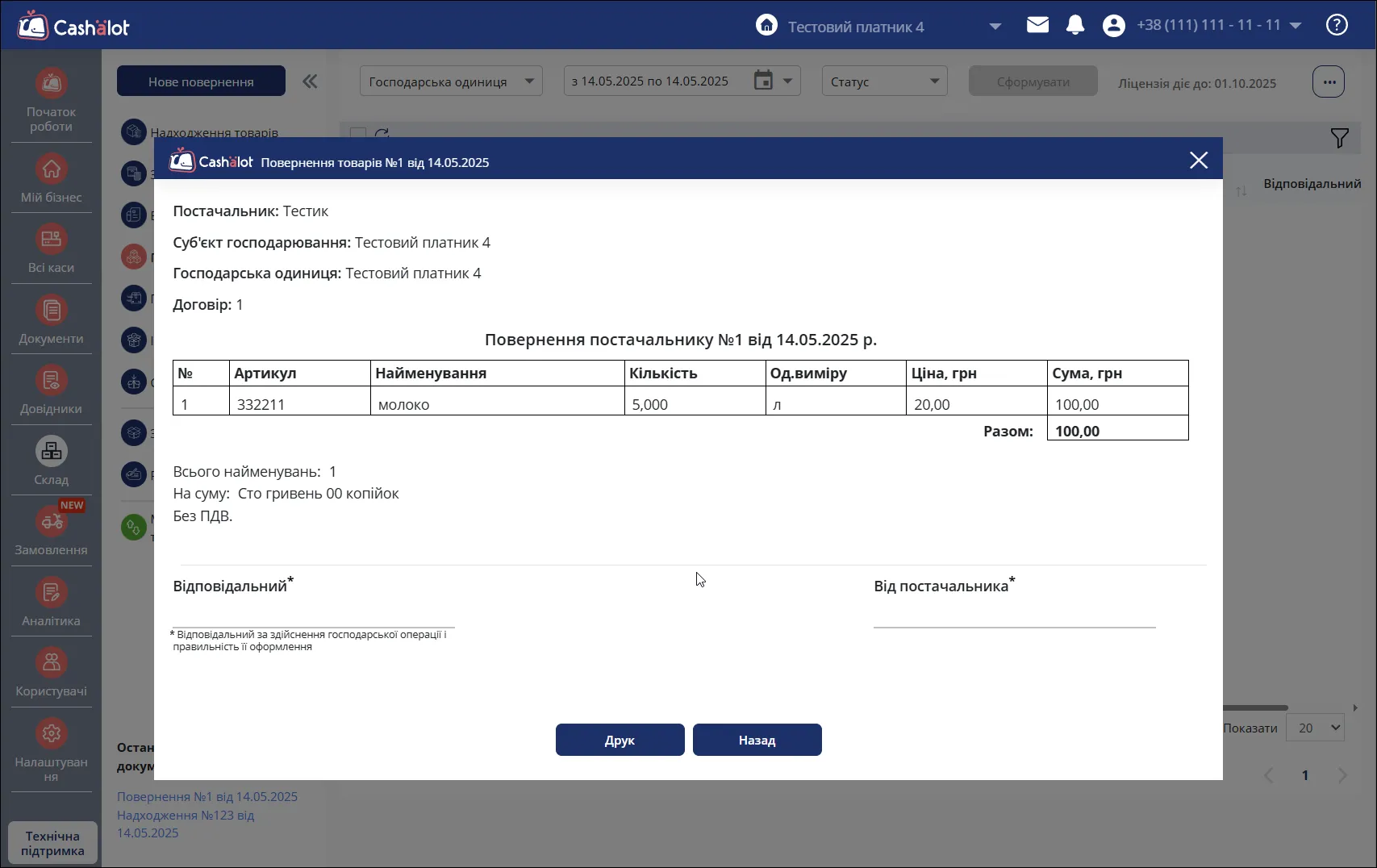Viewport: 1377px width, 868px height.
Task: Expand the Господарська одиниця dropdown
Action: click(451, 81)
